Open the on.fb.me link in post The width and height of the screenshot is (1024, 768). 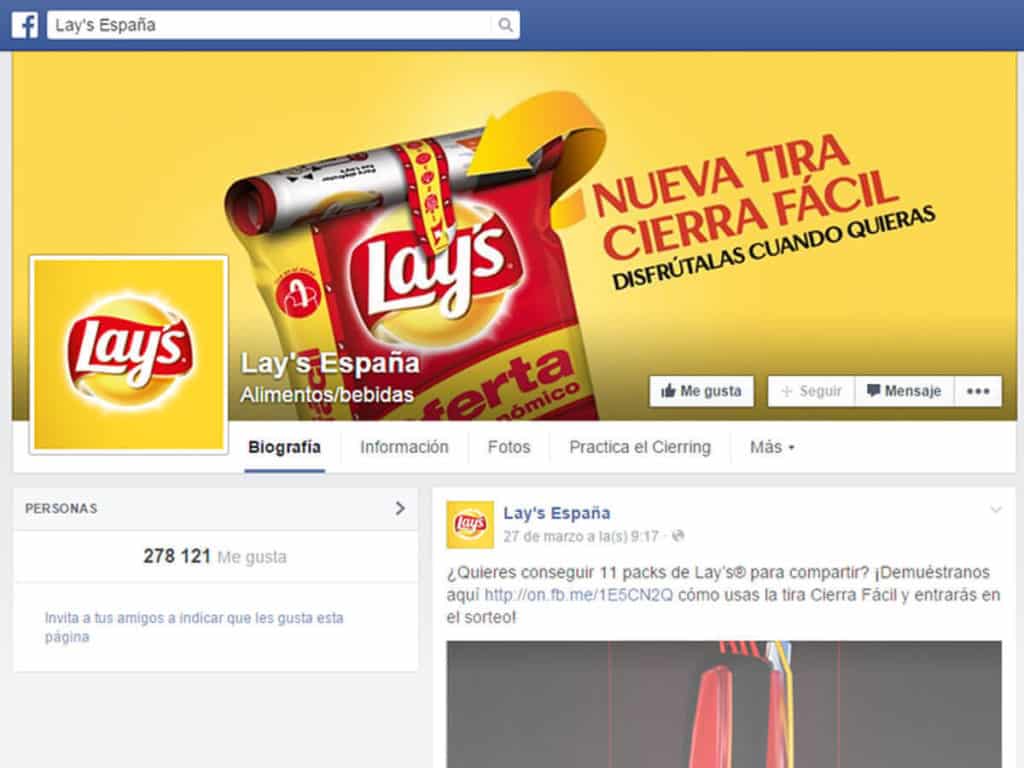(x=578, y=595)
